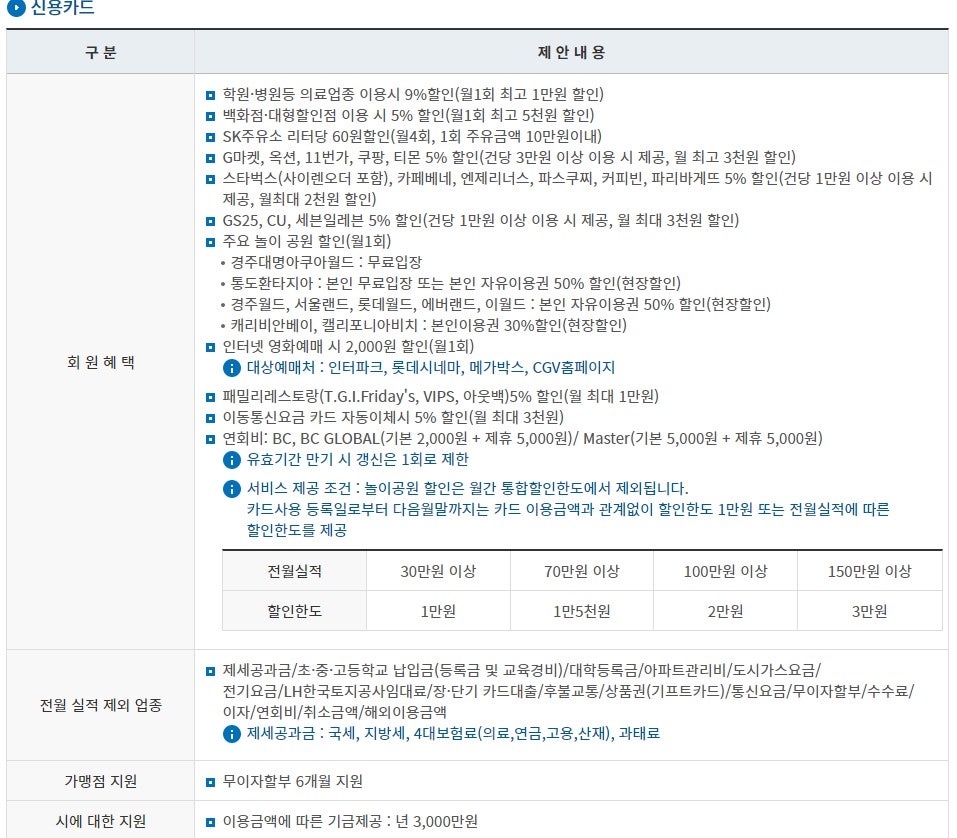The height and width of the screenshot is (838, 957).
Task: Click the 패밀리레스토랑 5% 할인 text
Action: point(441,397)
